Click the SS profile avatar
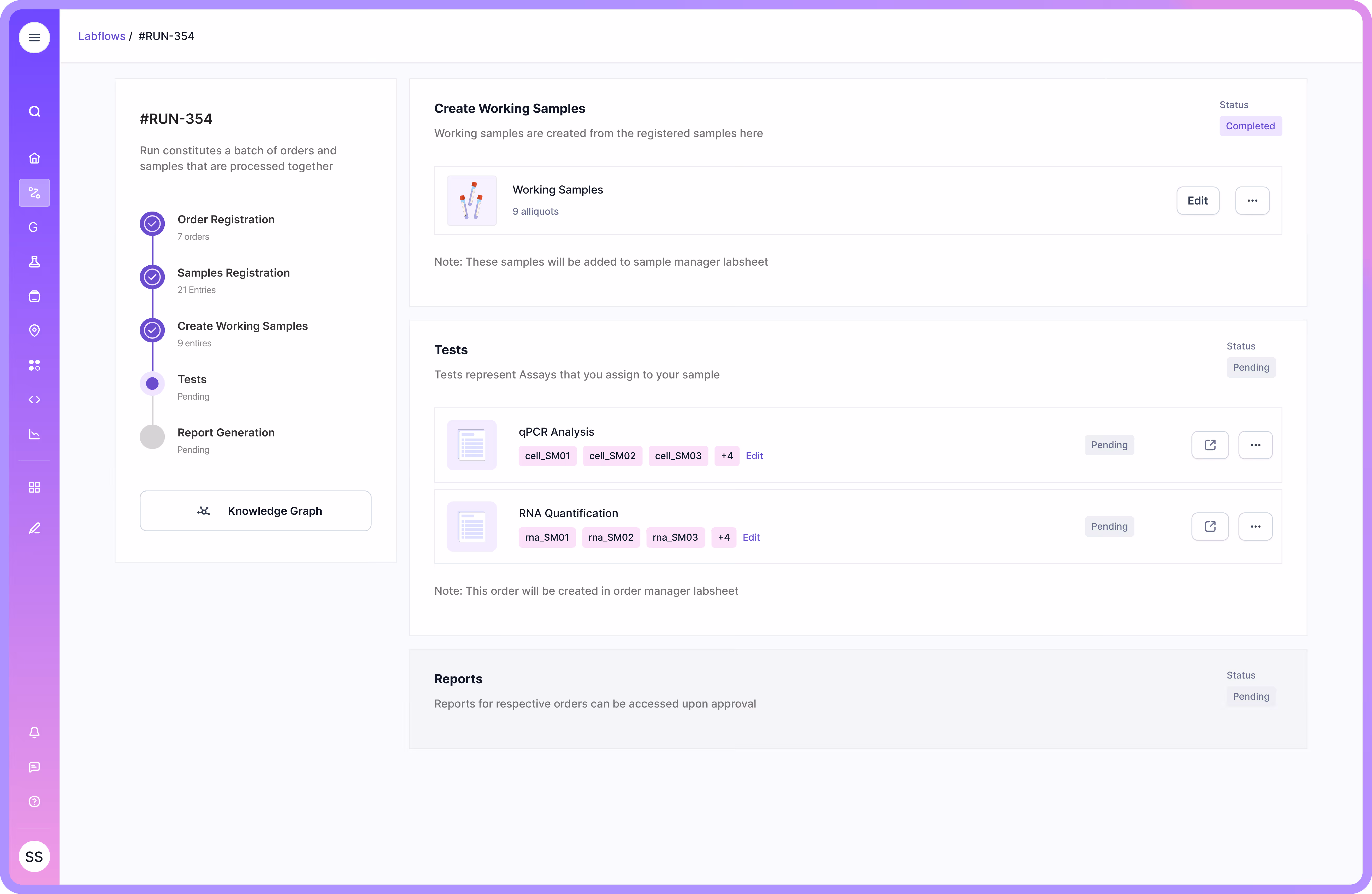Viewport: 1372px width, 894px height. 34,856
